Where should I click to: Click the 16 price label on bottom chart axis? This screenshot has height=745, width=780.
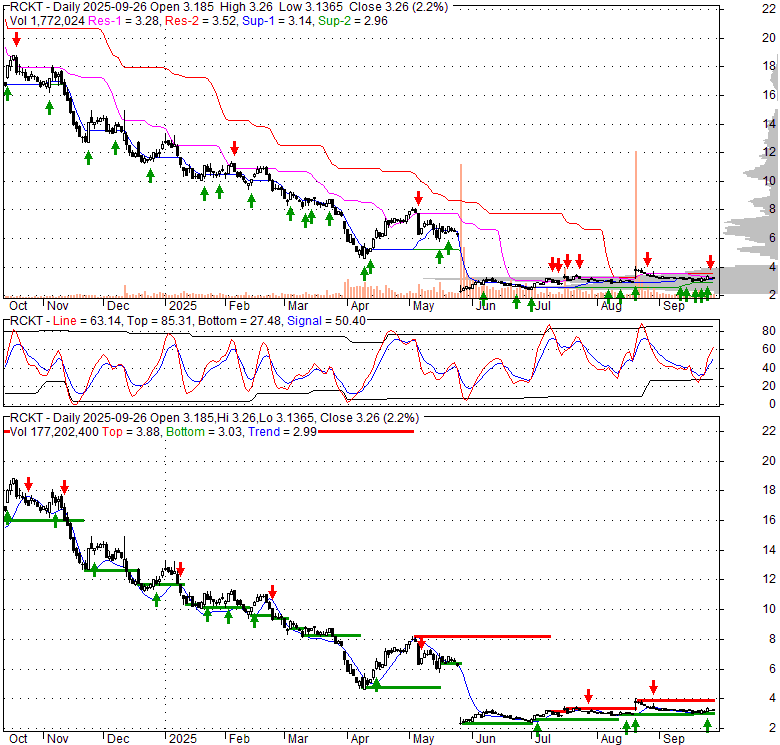(769, 520)
